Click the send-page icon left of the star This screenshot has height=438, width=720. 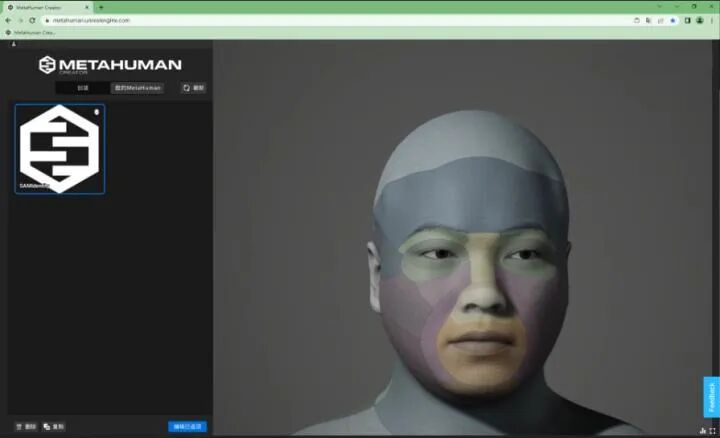tap(660, 20)
